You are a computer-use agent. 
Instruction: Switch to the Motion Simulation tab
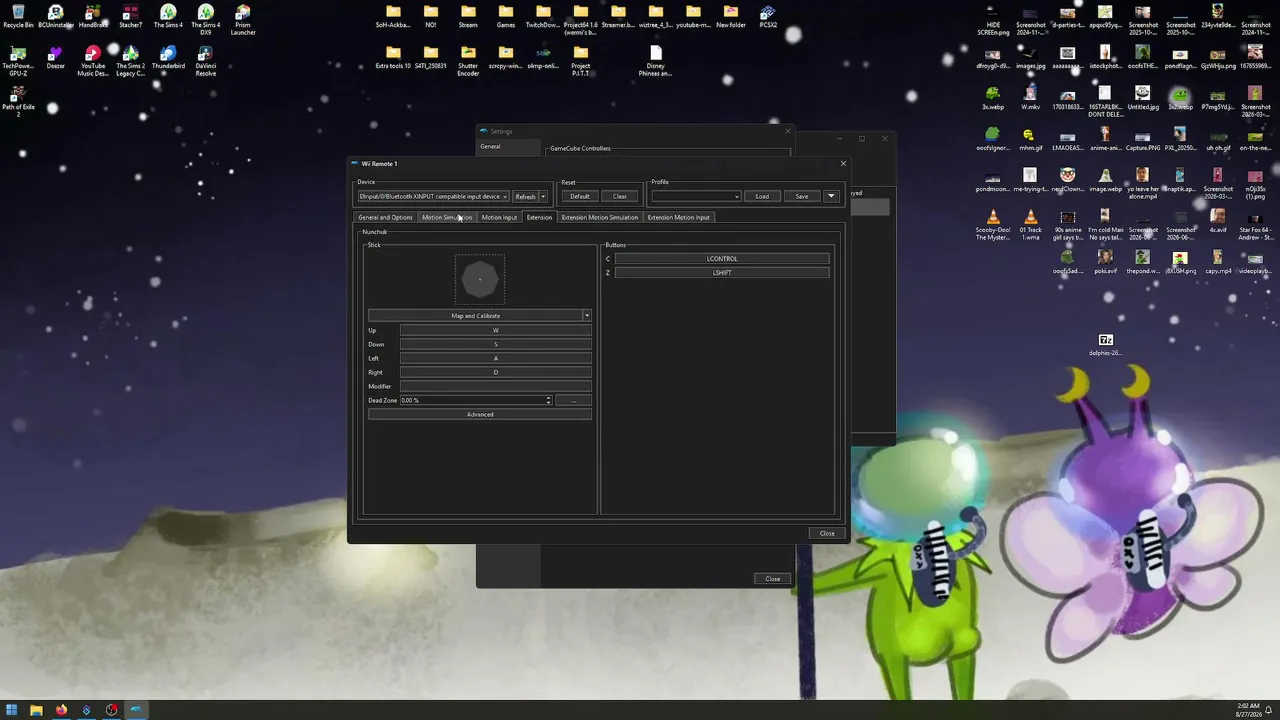[447, 217]
